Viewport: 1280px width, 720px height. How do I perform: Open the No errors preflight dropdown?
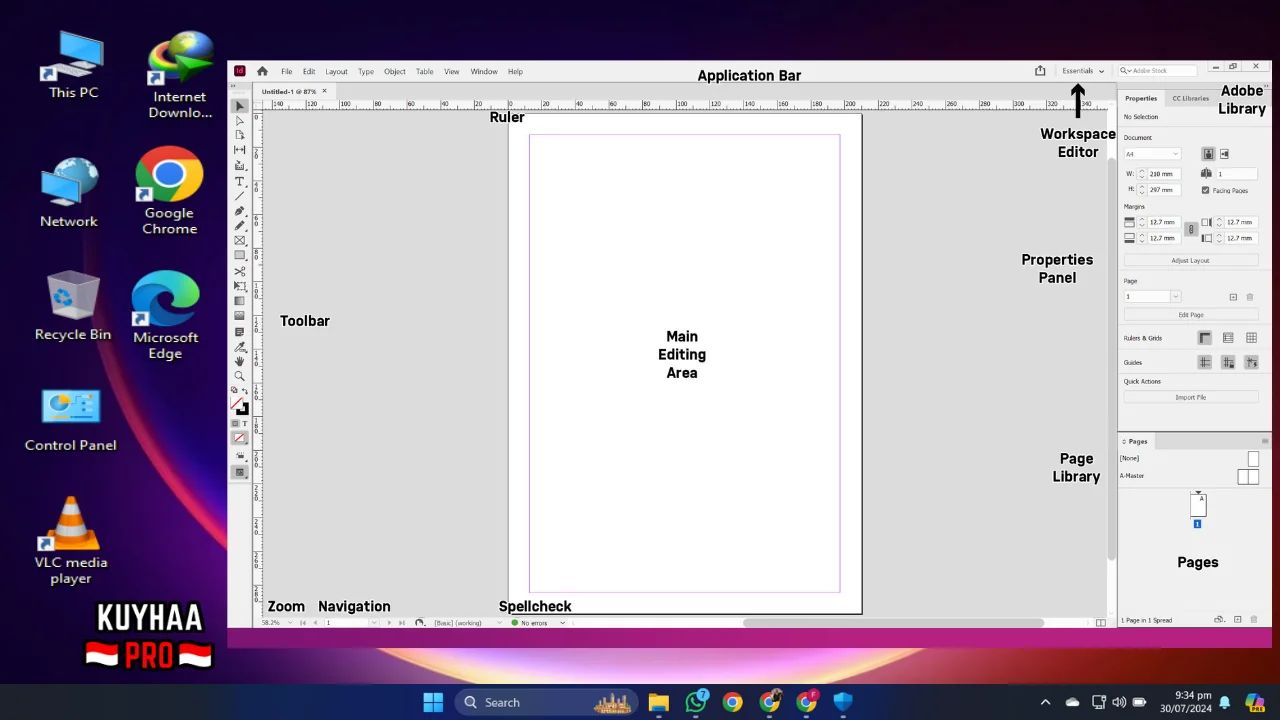pos(562,623)
